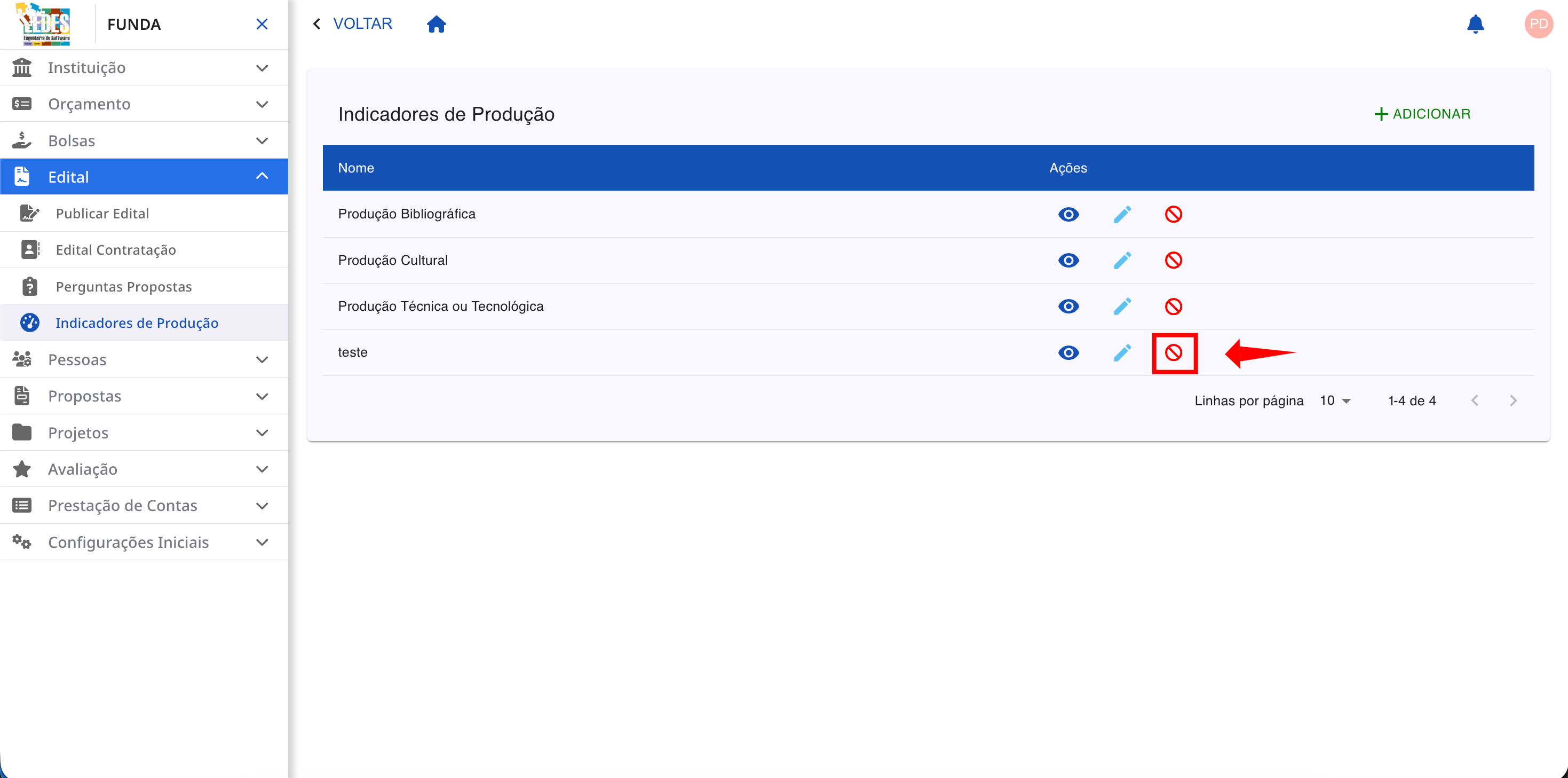Click the Bolsas hand-coin icon
The height and width of the screenshot is (778, 1568).
[22, 140]
